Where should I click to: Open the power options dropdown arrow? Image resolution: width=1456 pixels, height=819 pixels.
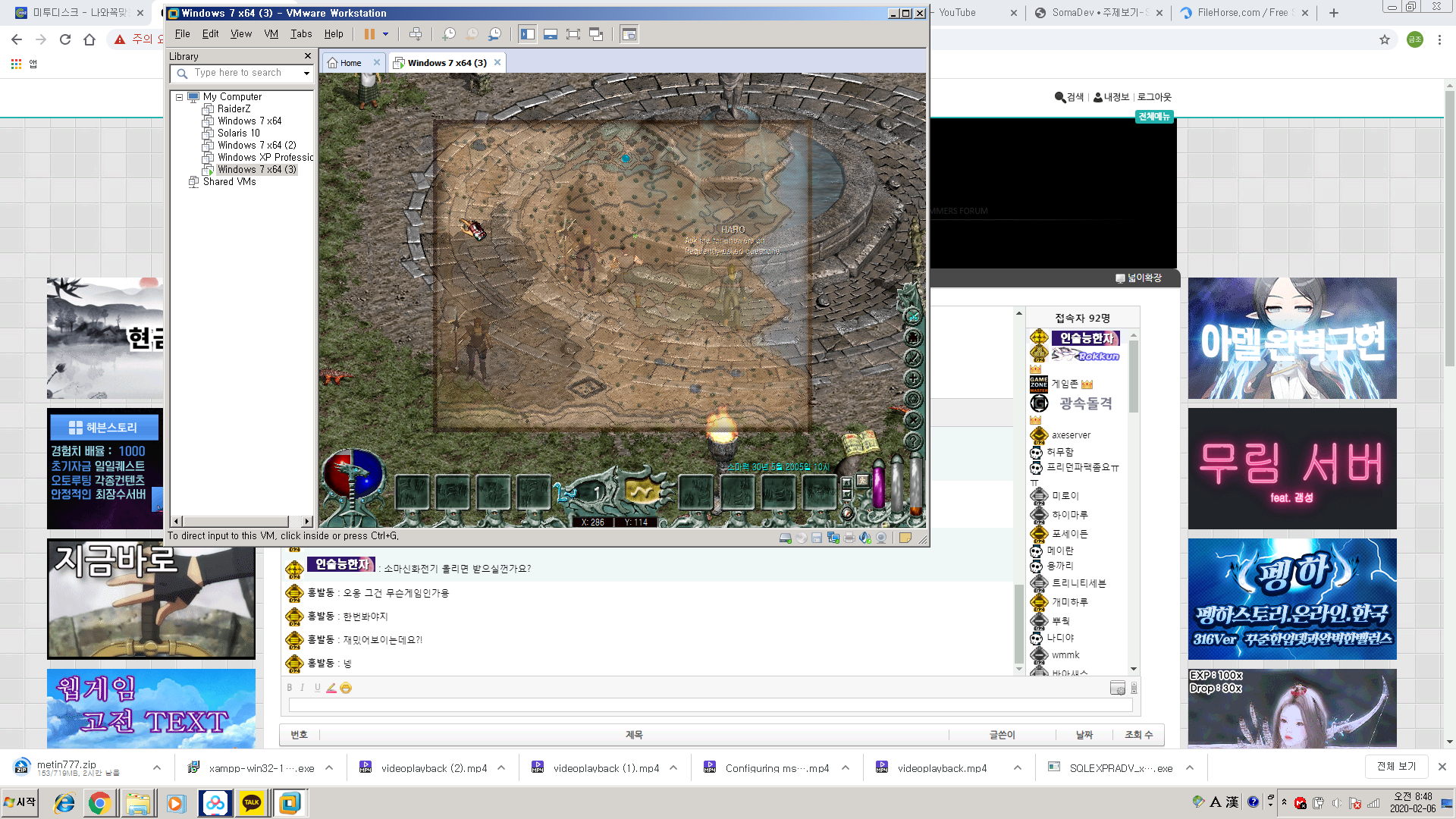(385, 34)
